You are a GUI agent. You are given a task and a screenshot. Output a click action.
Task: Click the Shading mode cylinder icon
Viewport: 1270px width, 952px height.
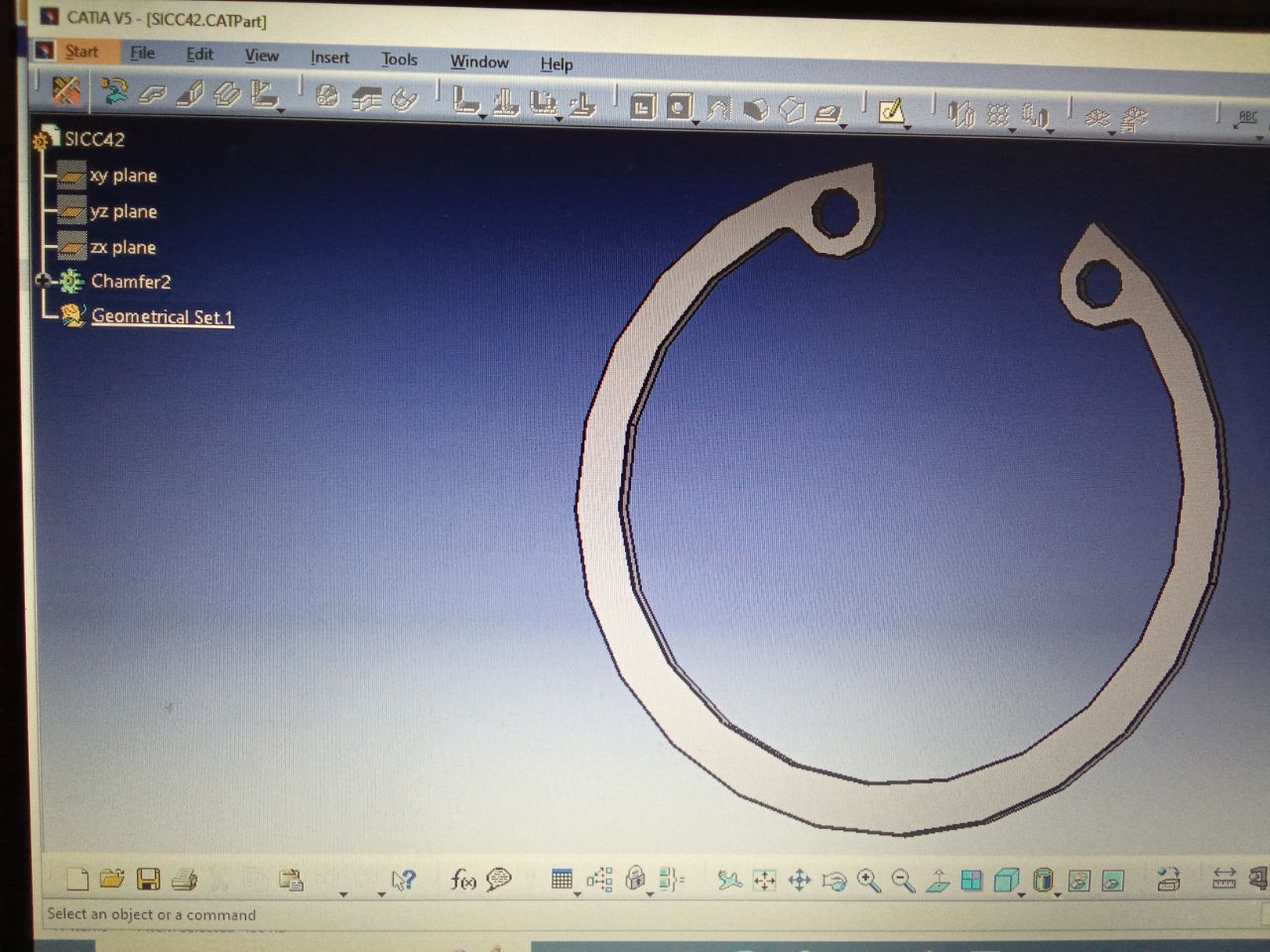(x=1042, y=881)
